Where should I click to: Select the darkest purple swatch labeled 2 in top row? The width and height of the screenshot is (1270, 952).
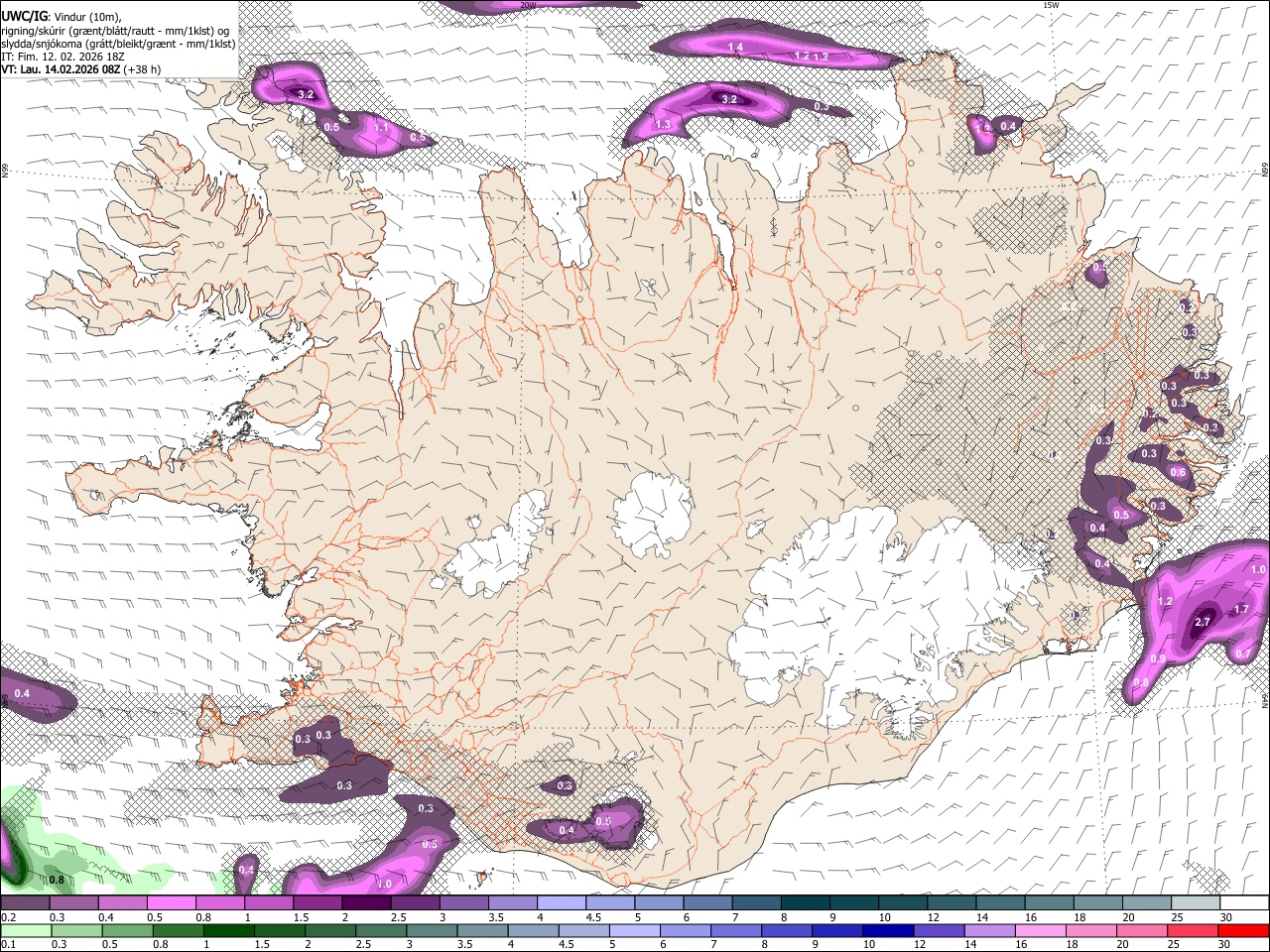pos(367,903)
